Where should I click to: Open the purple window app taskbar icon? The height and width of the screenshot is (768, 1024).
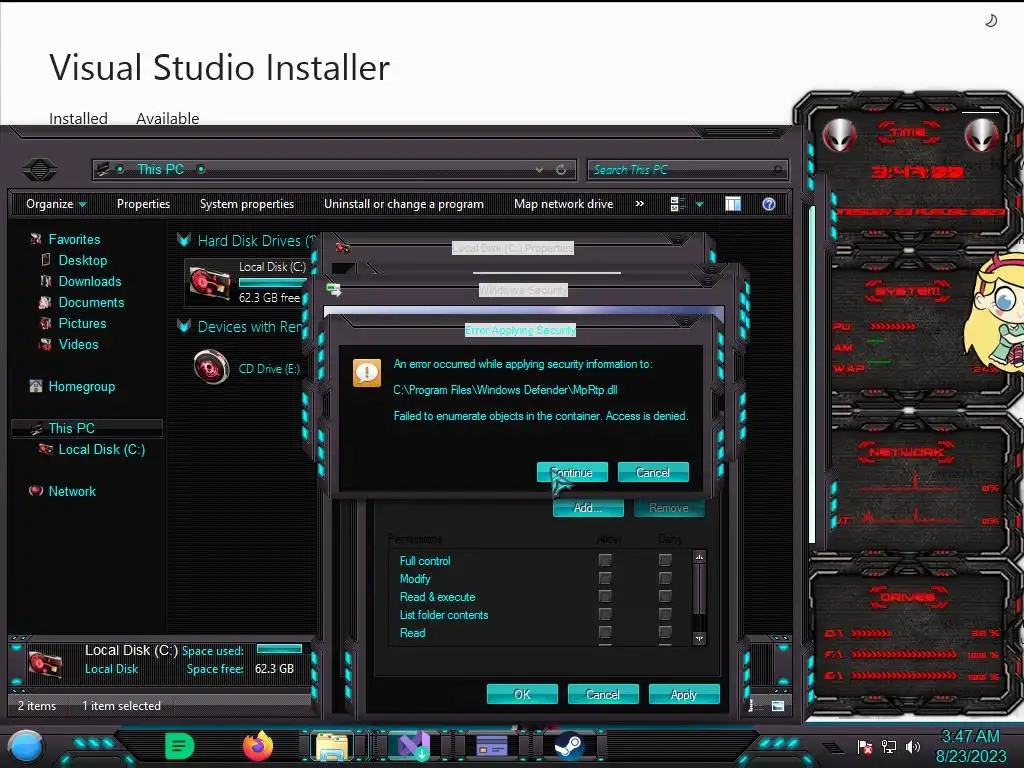click(x=492, y=746)
